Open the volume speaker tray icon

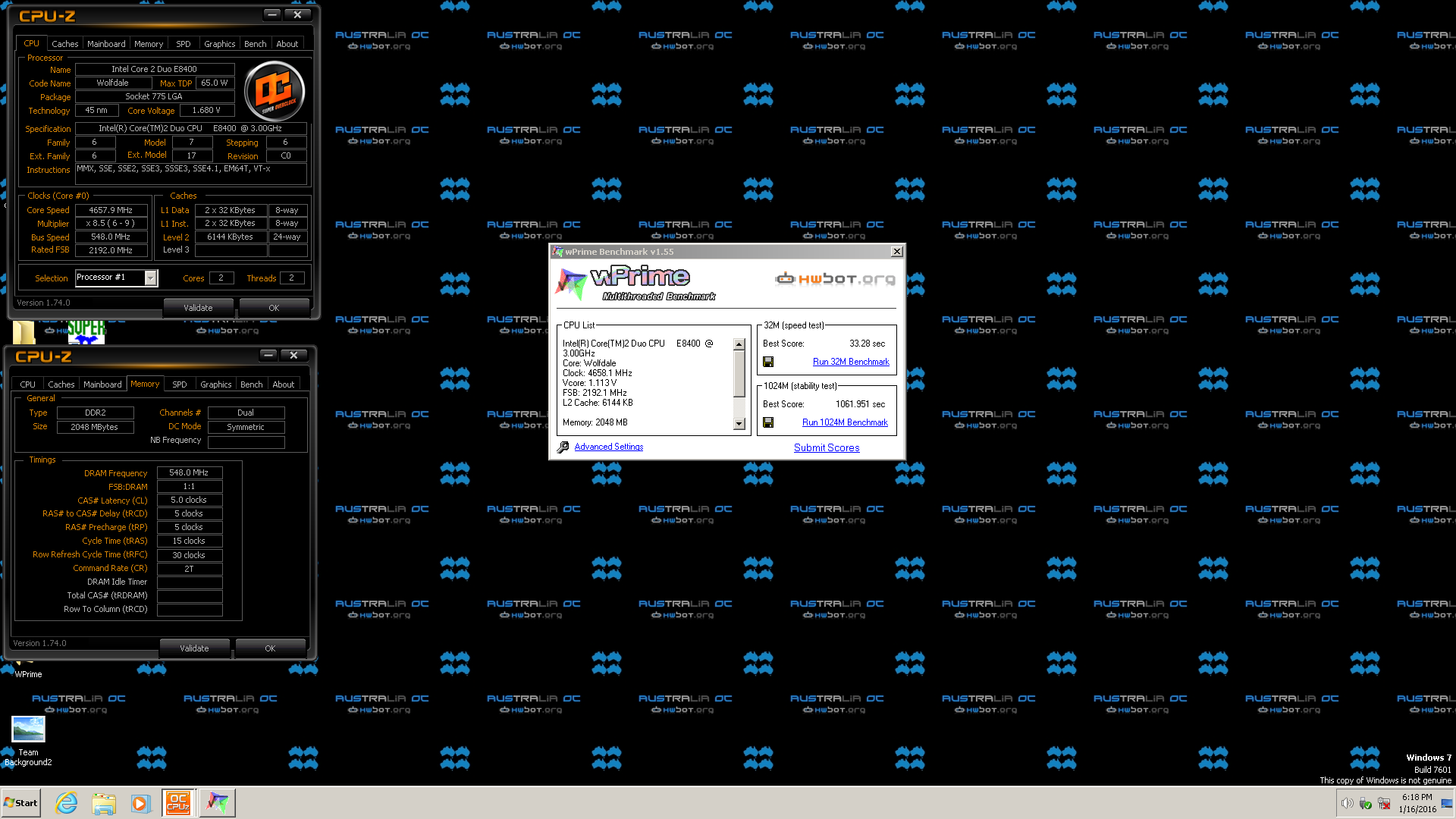point(1347,803)
